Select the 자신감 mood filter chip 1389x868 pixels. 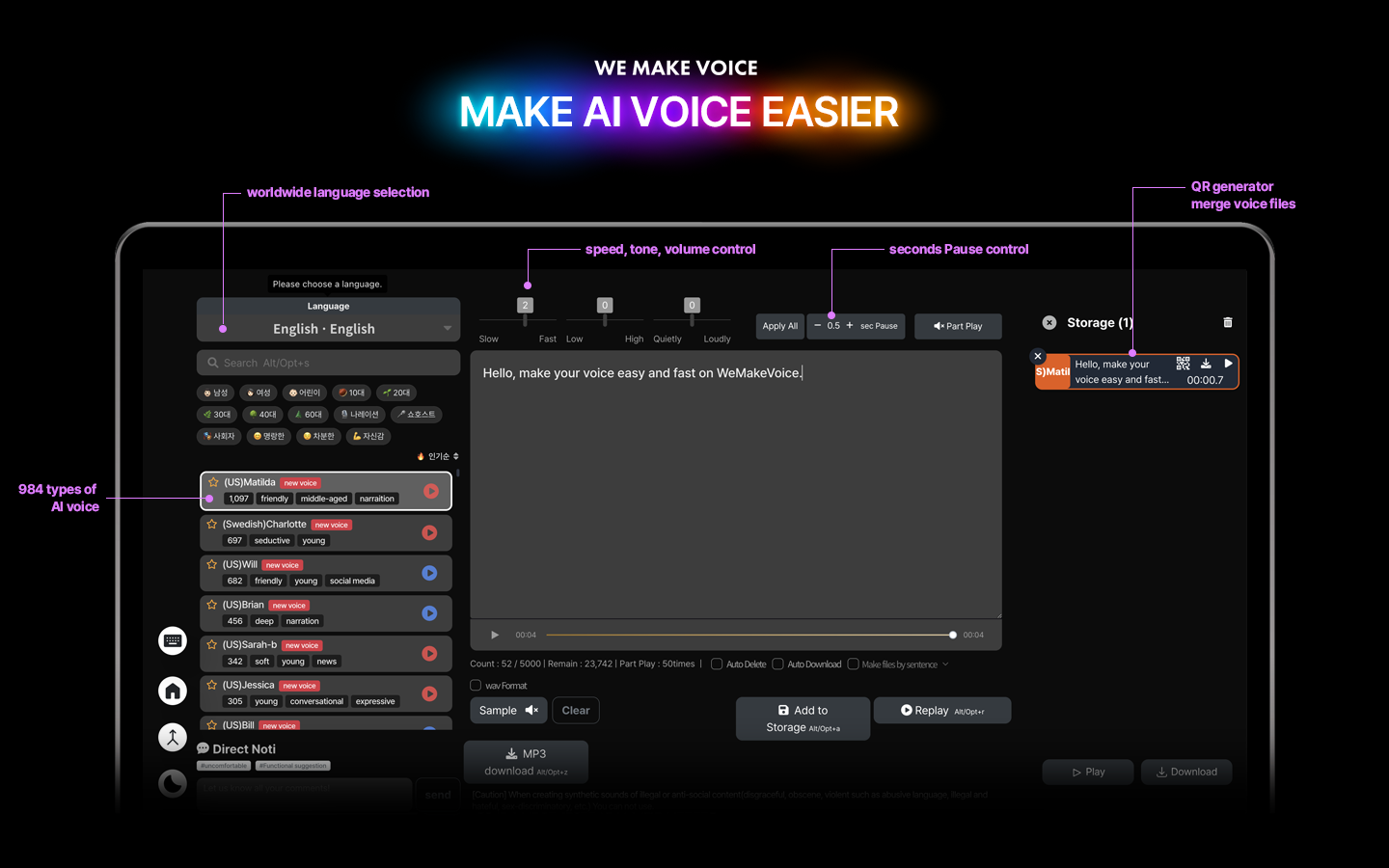368,436
